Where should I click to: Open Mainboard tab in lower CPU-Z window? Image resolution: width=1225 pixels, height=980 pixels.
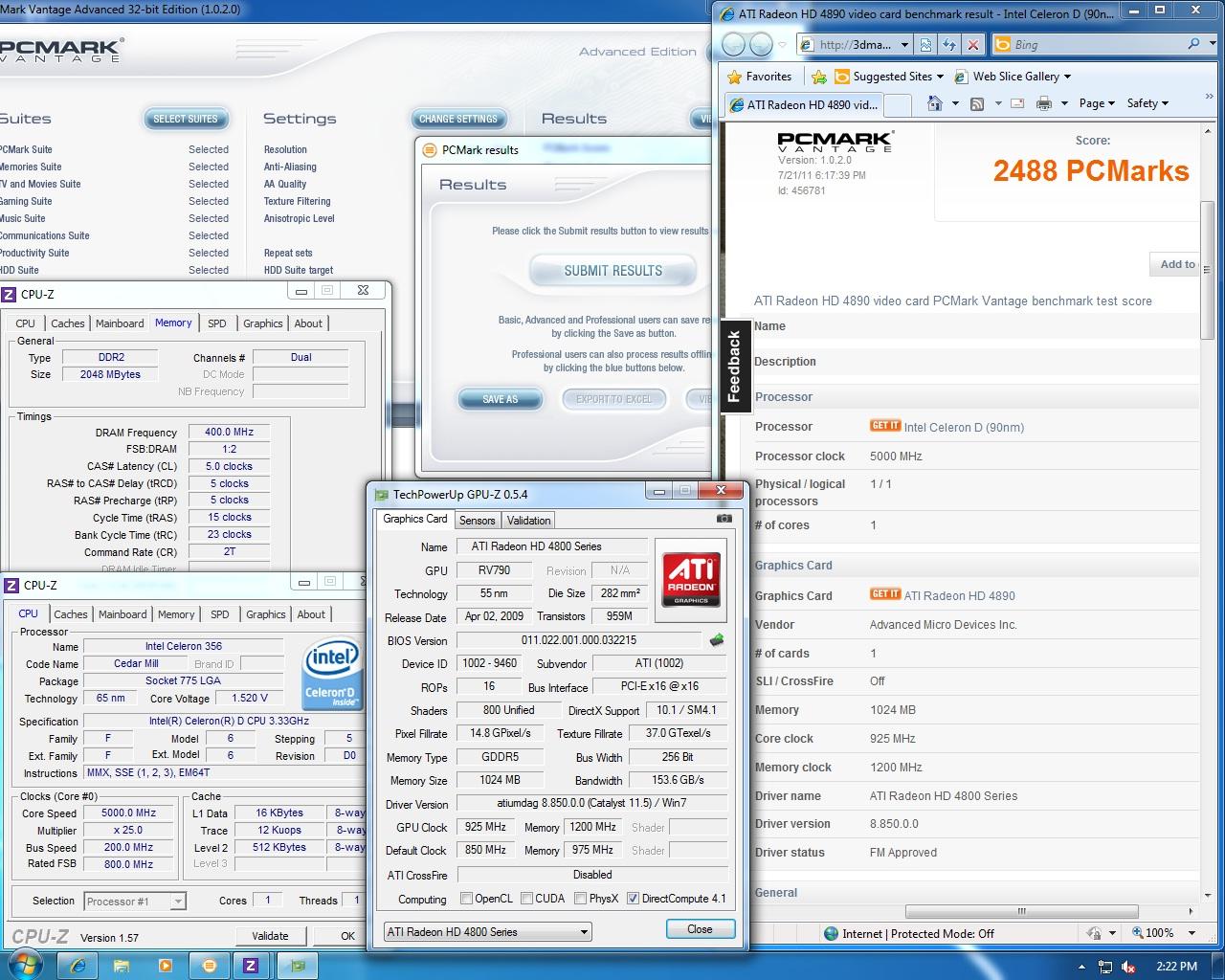(122, 614)
